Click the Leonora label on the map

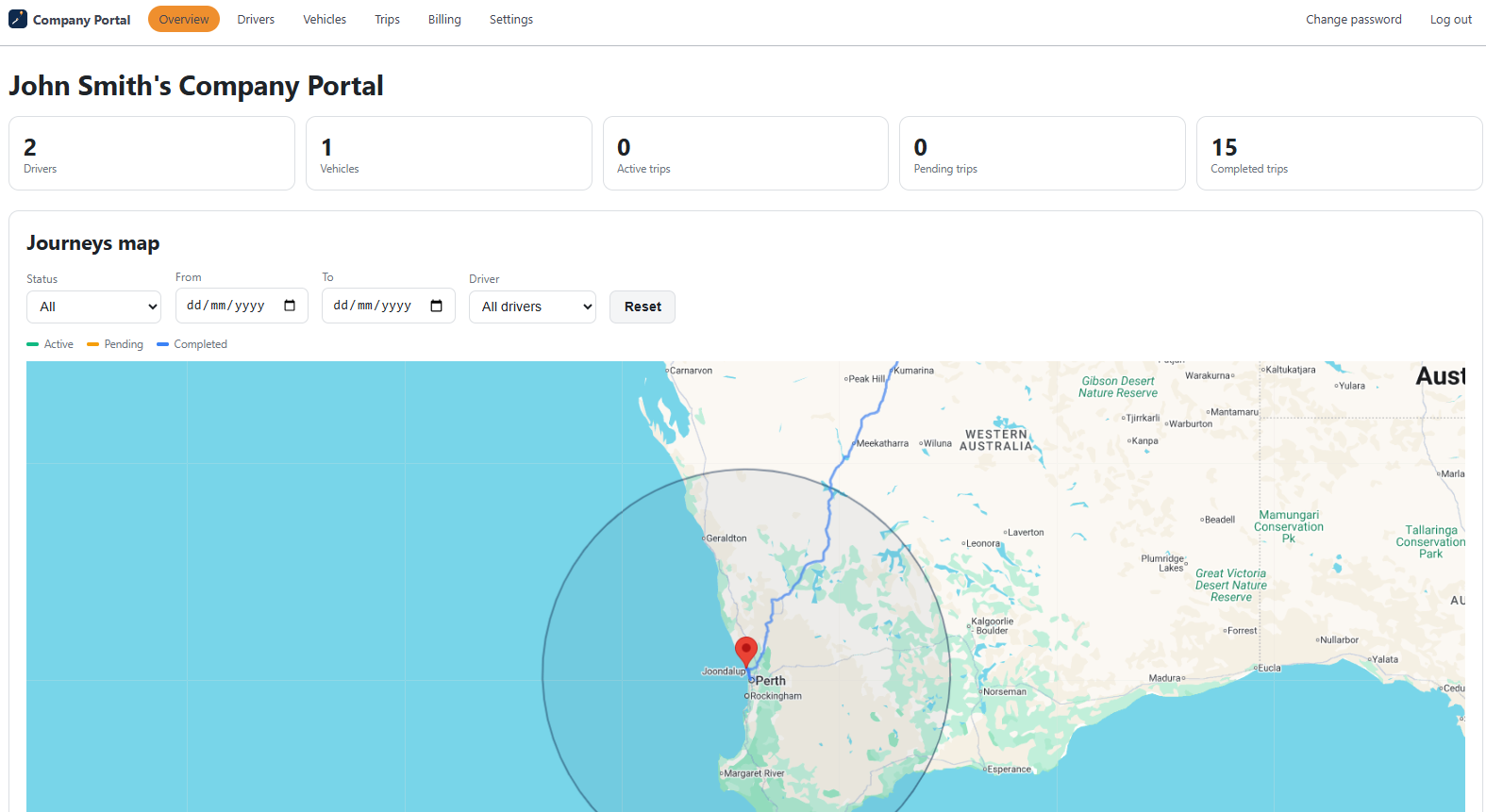tap(982, 543)
